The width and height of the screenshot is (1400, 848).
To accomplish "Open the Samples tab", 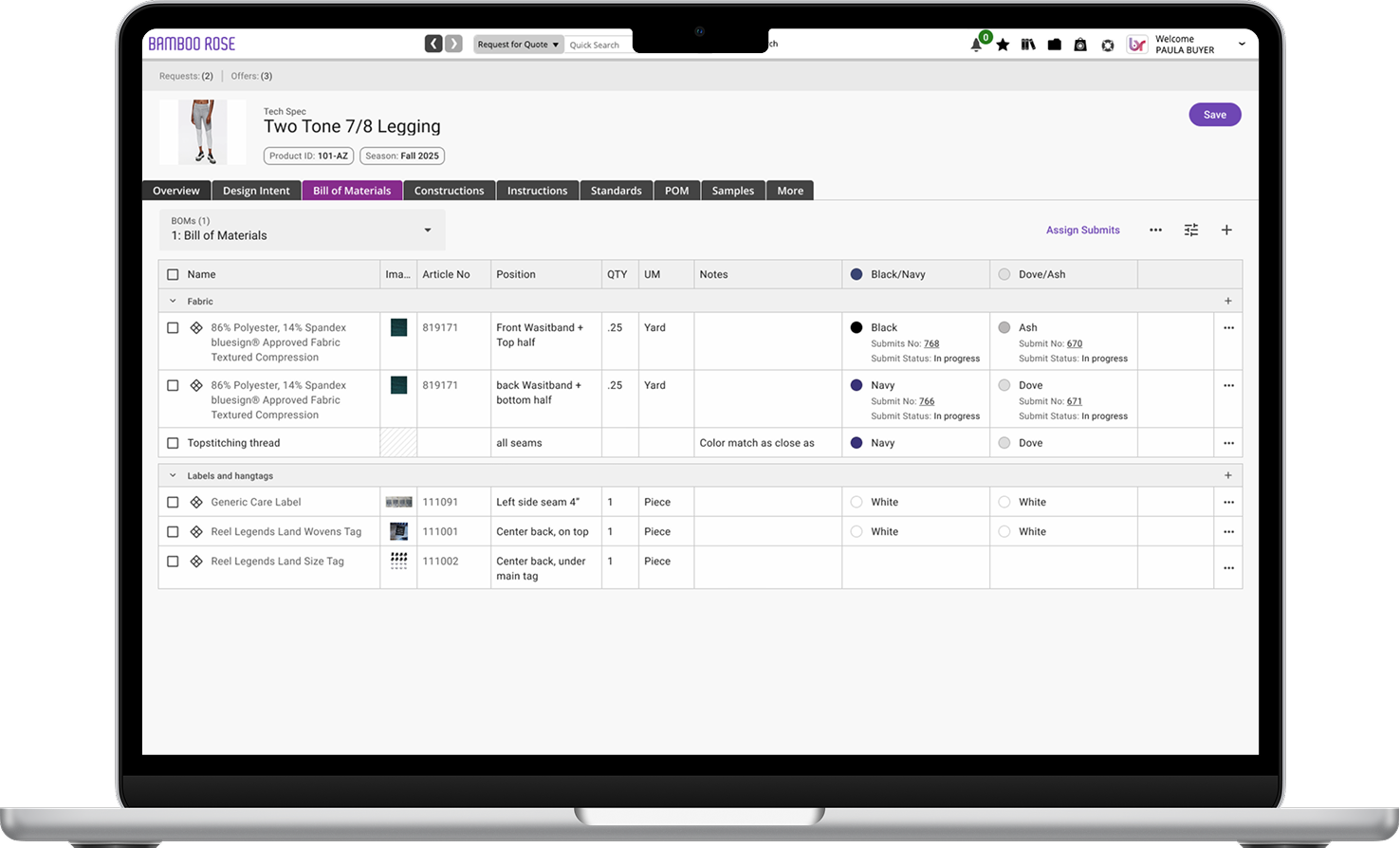I will (x=733, y=191).
